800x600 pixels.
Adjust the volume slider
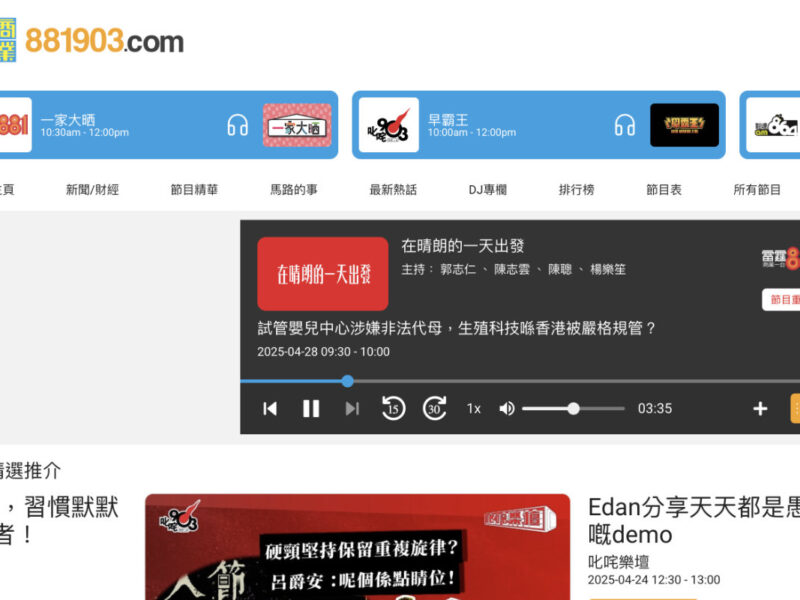click(573, 408)
